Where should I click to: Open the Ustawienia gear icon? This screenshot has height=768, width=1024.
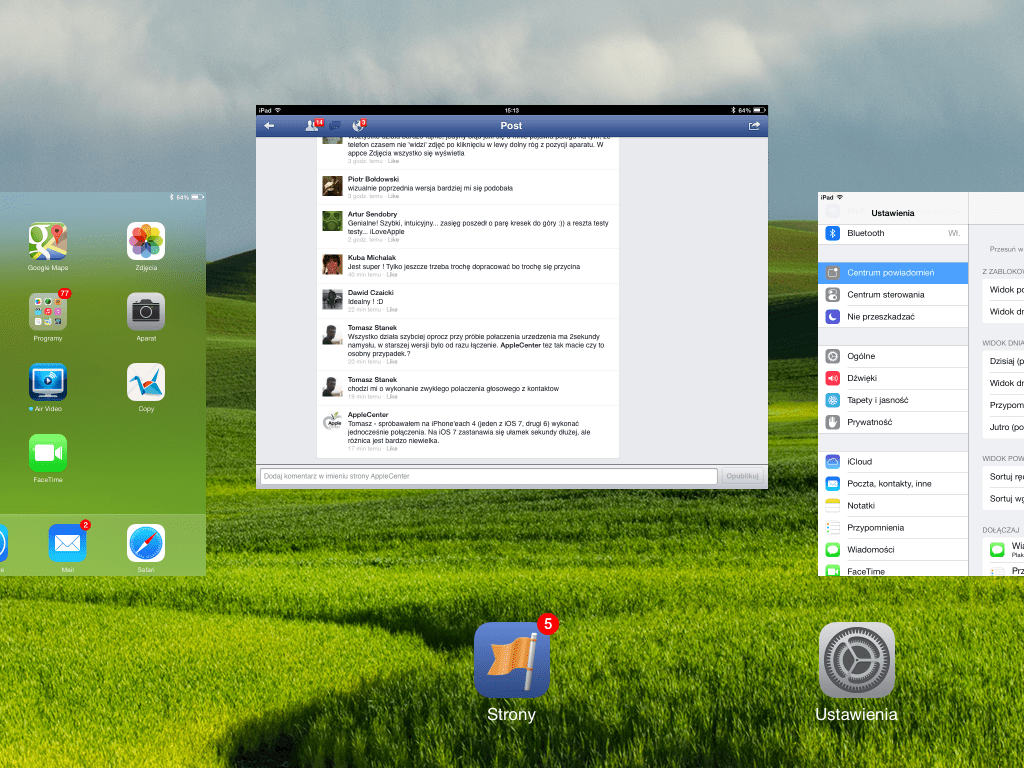point(856,660)
